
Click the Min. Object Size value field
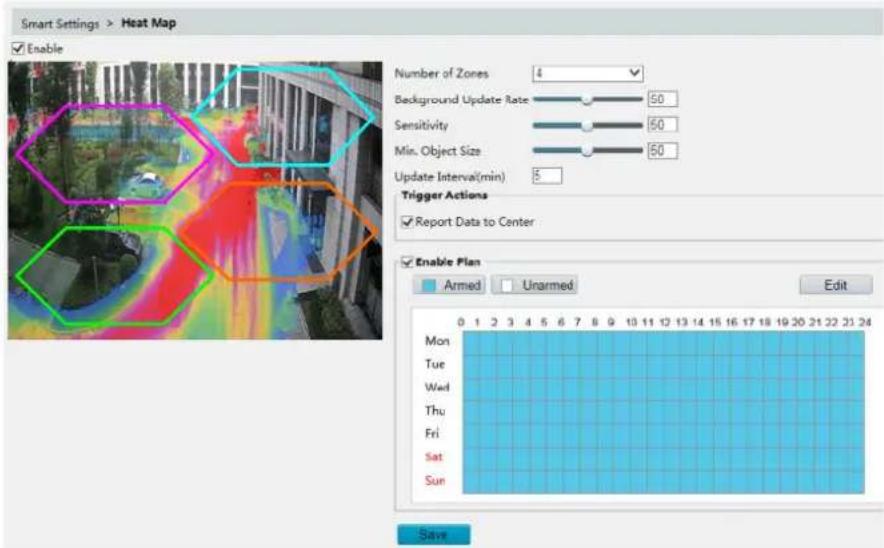coord(662,151)
